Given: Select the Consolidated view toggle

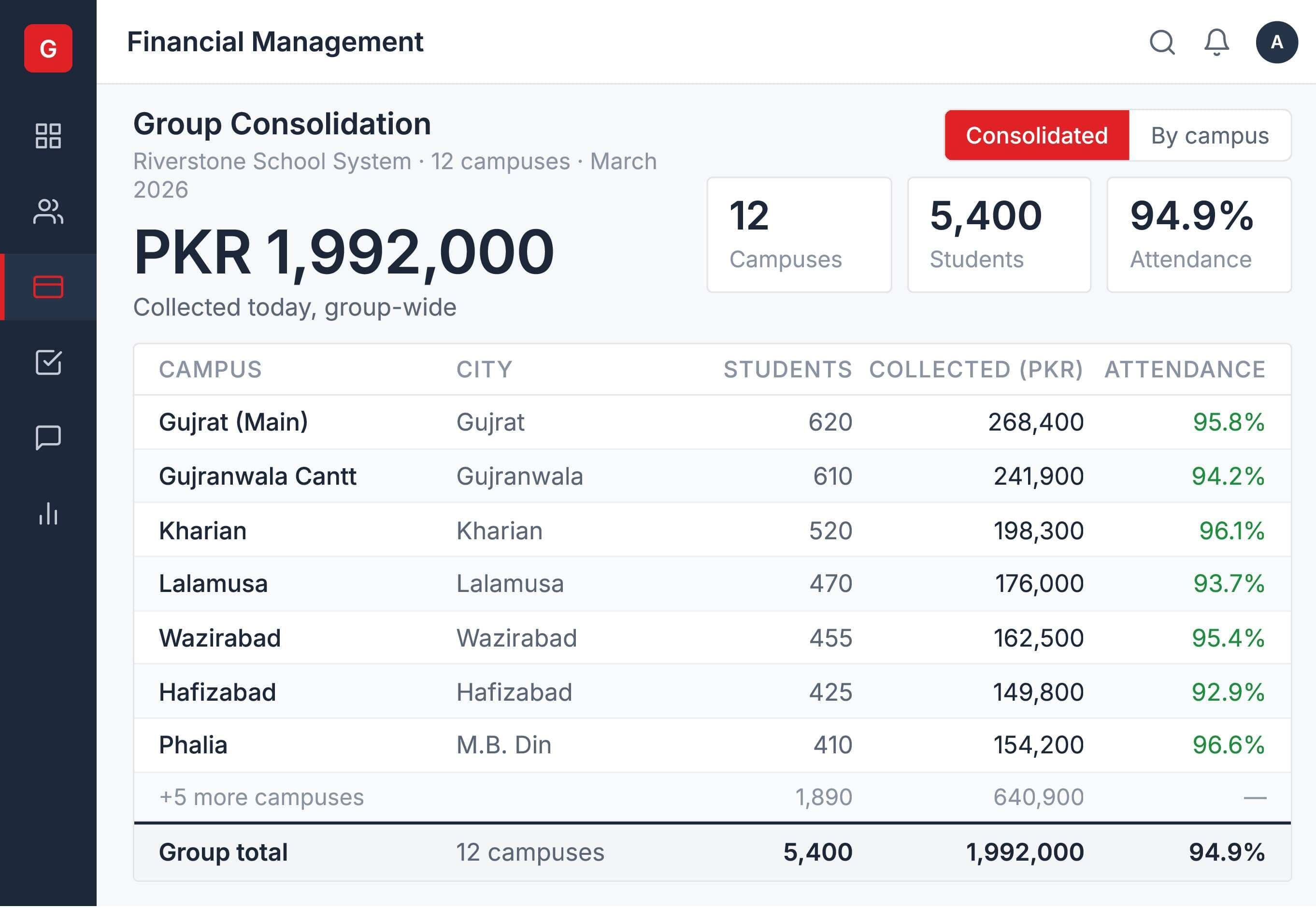Looking at the screenshot, I should [x=1036, y=135].
